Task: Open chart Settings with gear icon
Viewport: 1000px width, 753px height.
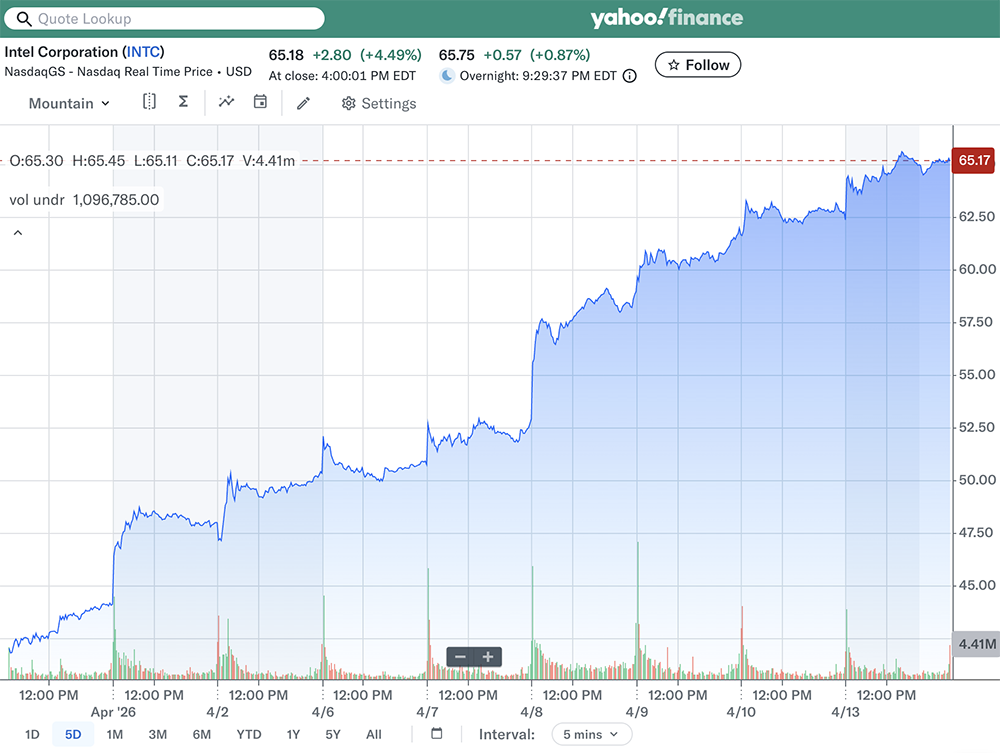Action: 379,103
